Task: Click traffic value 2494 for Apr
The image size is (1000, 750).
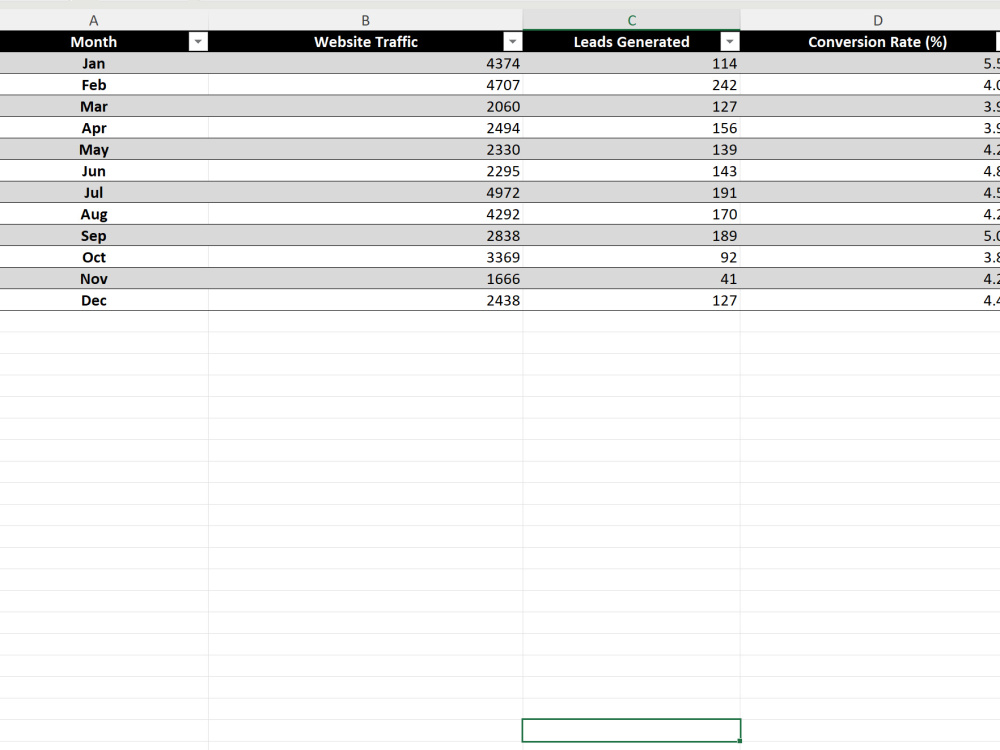Action: click(365, 128)
